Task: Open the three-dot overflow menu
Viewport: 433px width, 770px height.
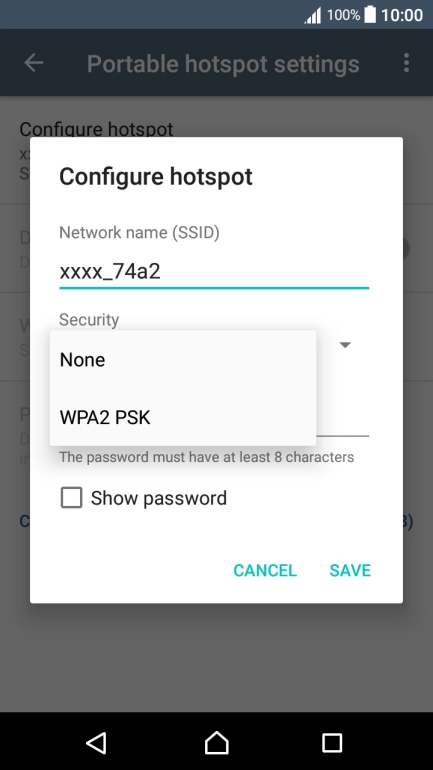Action: [x=406, y=63]
